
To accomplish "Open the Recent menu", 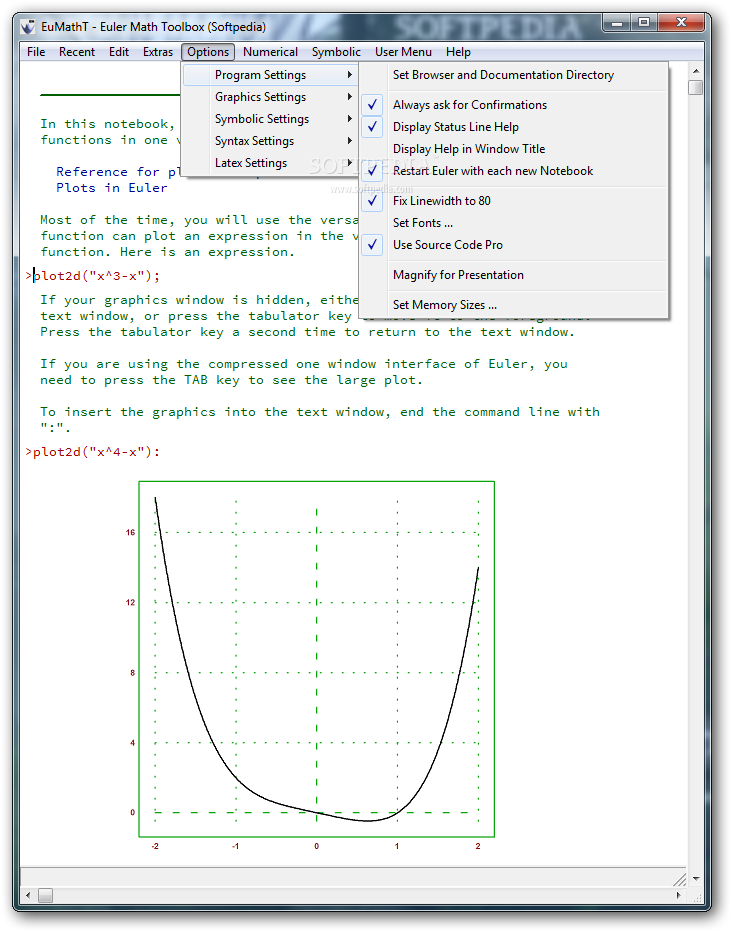I will pyautogui.click(x=77, y=52).
